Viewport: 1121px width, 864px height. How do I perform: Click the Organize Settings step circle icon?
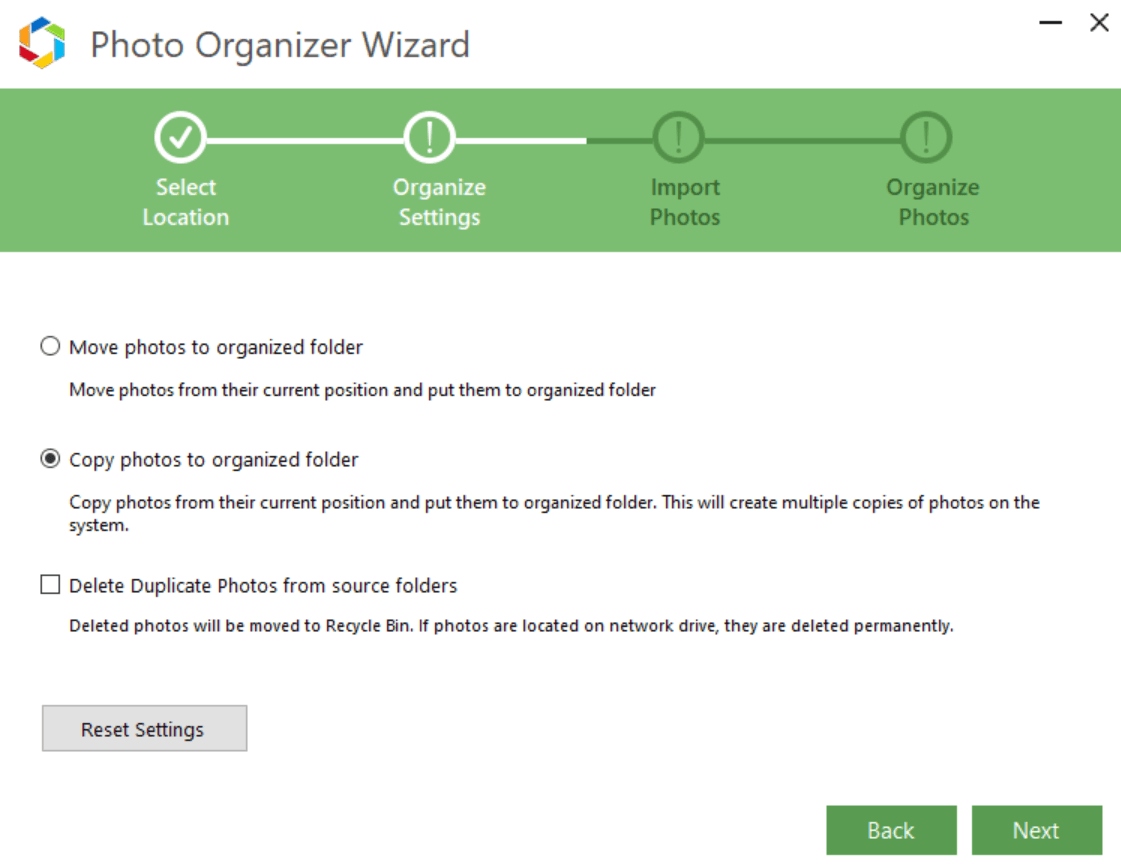tap(429, 138)
